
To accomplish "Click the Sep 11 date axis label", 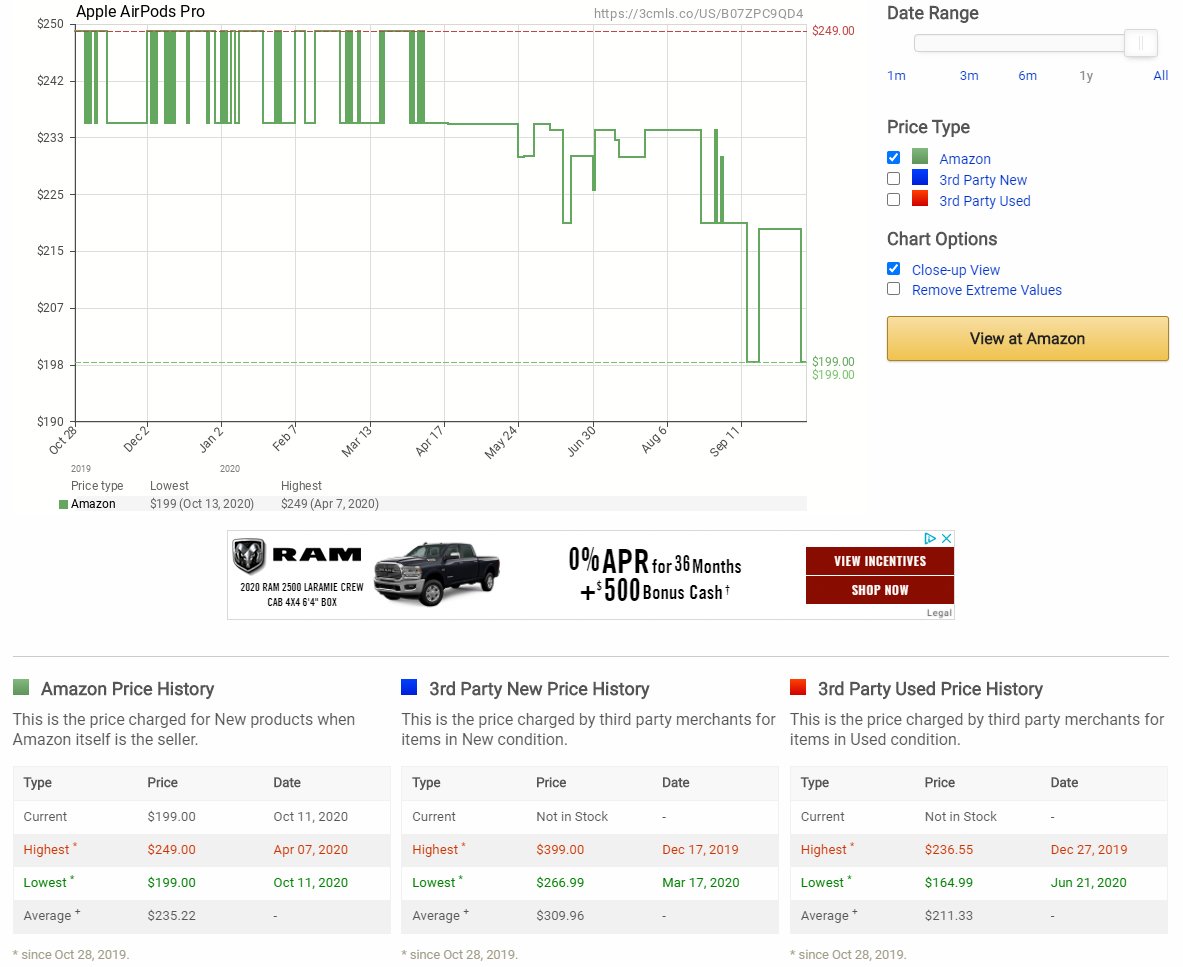I will click(x=726, y=443).
